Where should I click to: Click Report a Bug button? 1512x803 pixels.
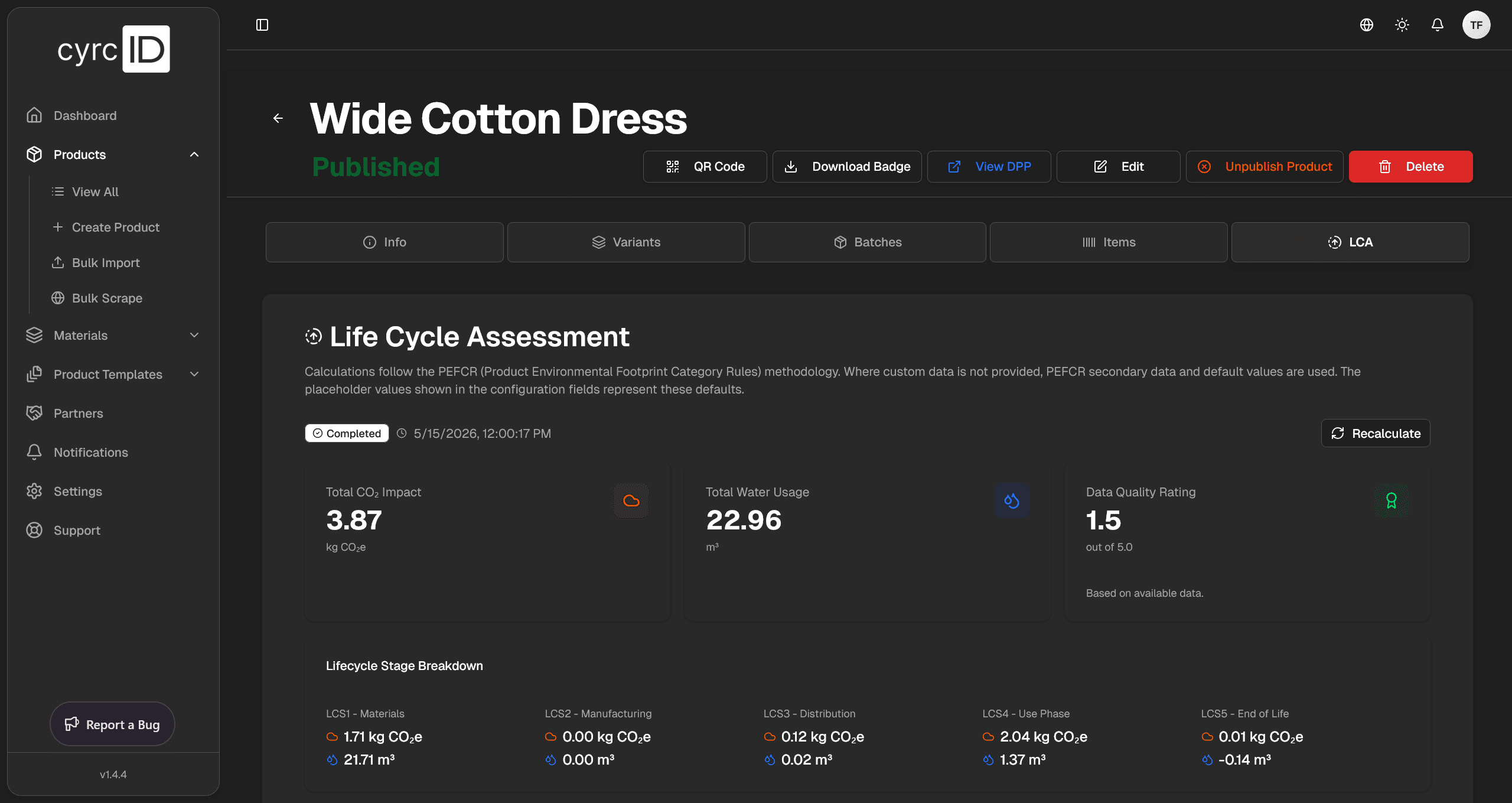[112, 724]
